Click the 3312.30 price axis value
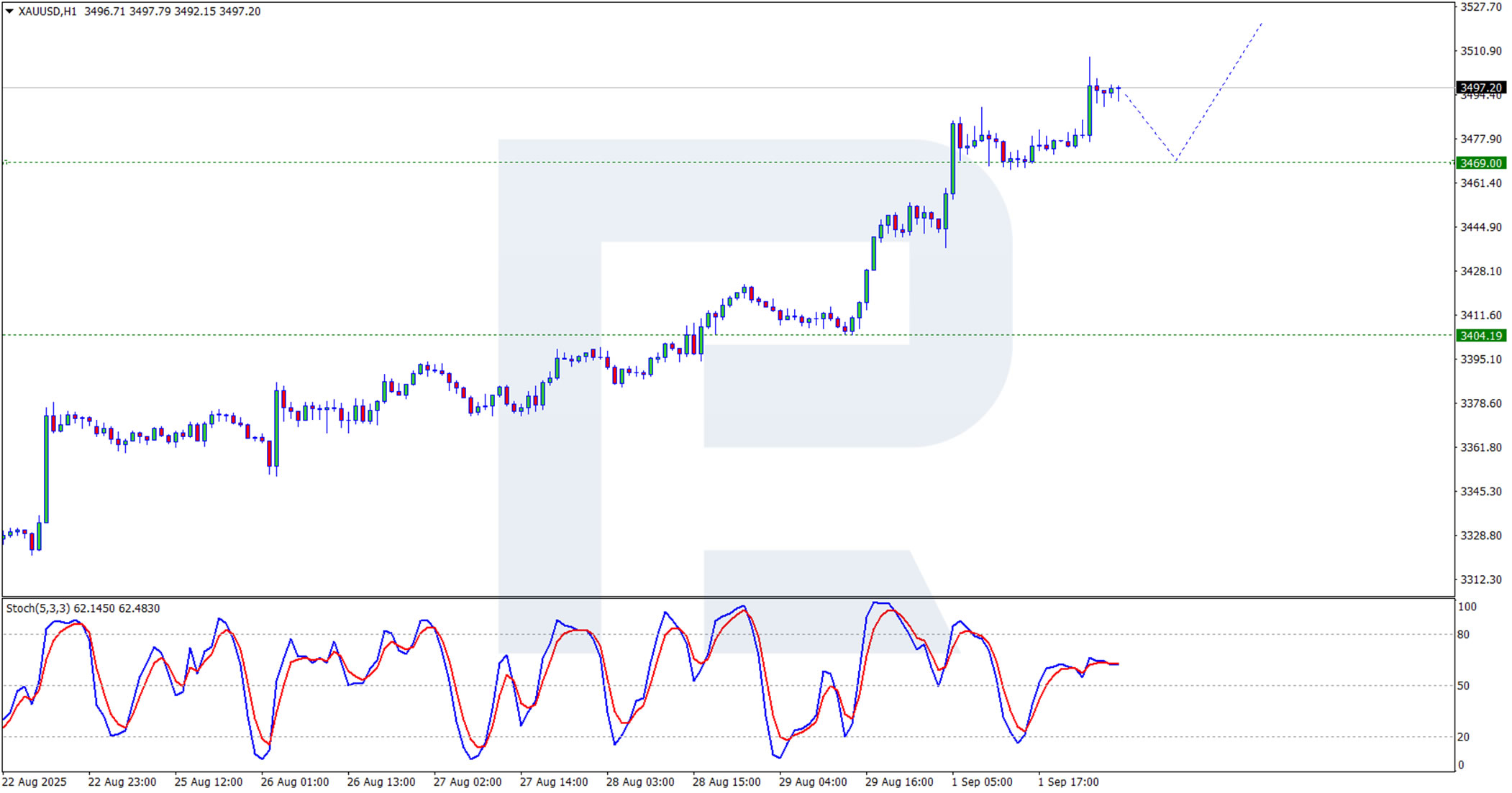 pyautogui.click(x=1480, y=579)
